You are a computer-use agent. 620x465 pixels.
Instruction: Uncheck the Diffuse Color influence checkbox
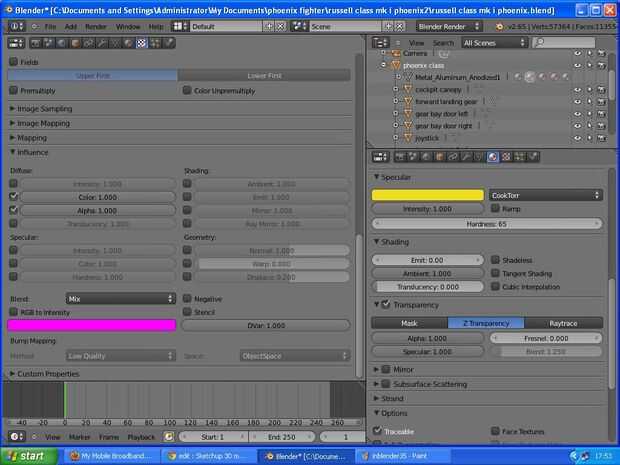[13, 197]
